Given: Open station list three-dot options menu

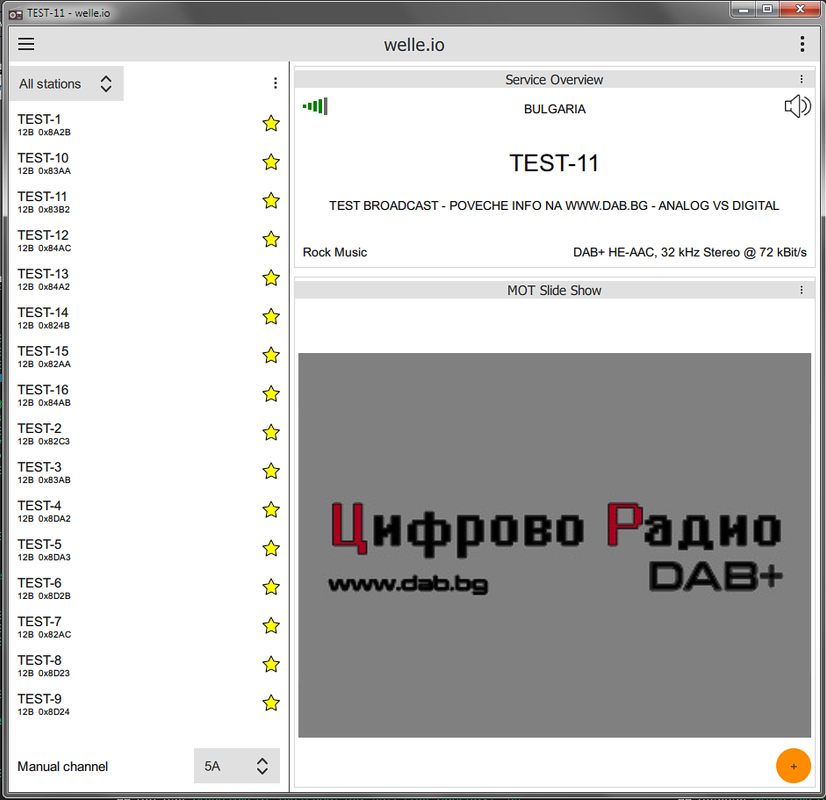Looking at the screenshot, I should [x=275, y=83].
